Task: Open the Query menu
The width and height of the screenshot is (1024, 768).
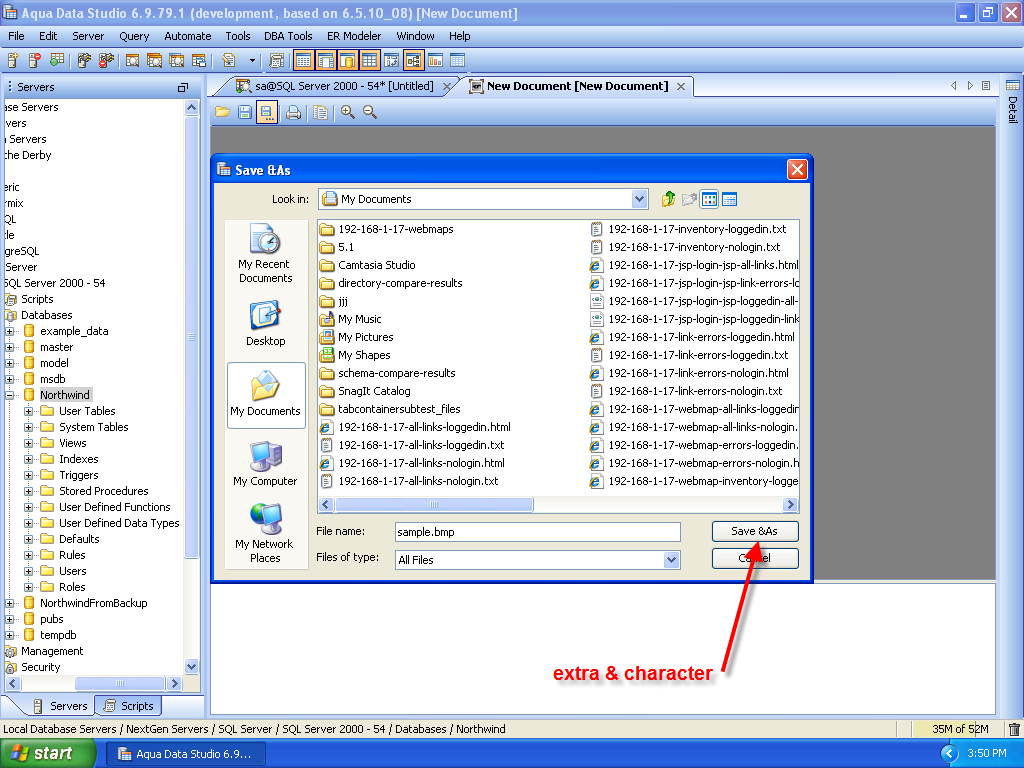Action: (x=134, y=36)
